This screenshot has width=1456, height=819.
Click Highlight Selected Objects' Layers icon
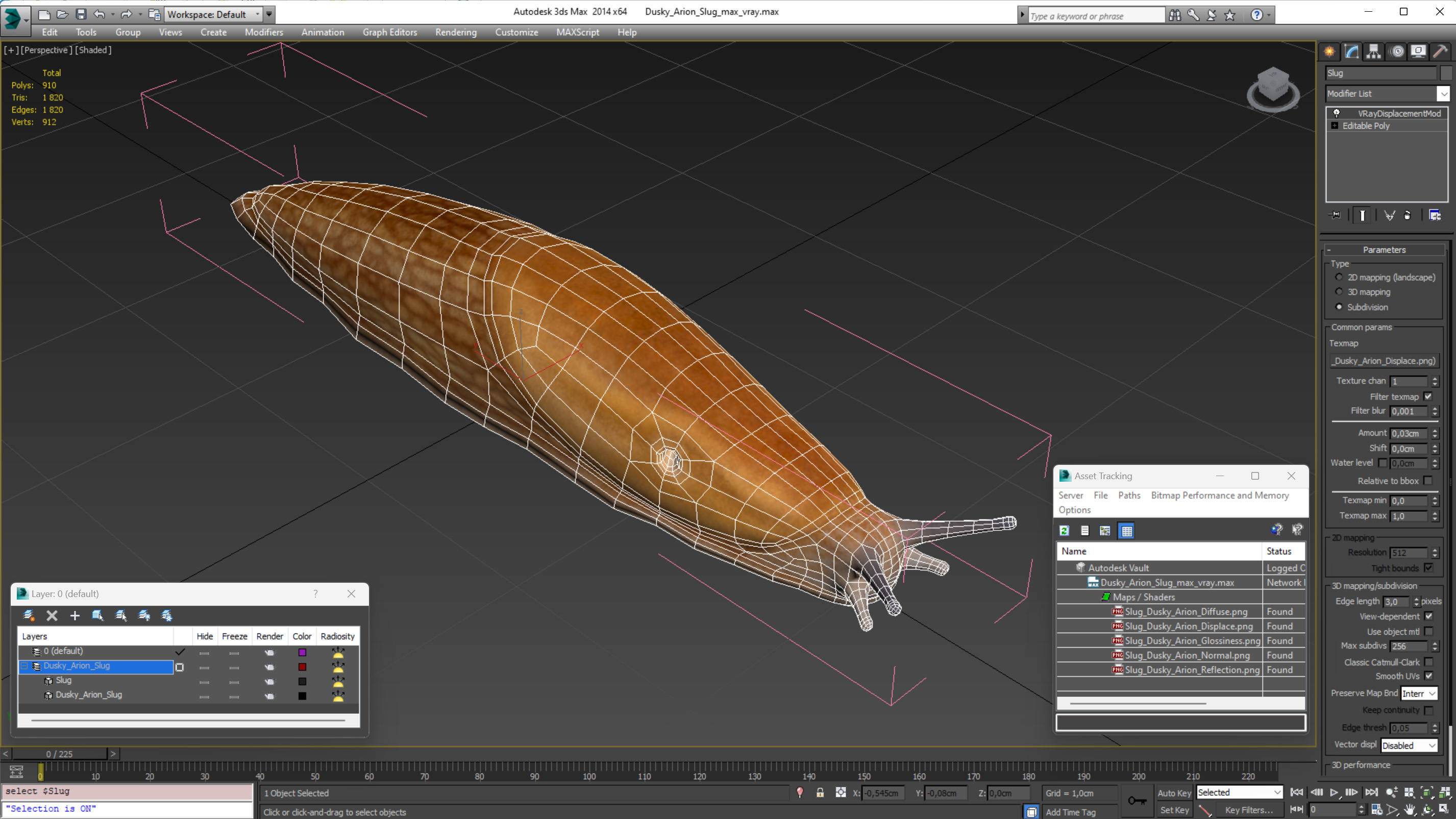tap(121, 615)
